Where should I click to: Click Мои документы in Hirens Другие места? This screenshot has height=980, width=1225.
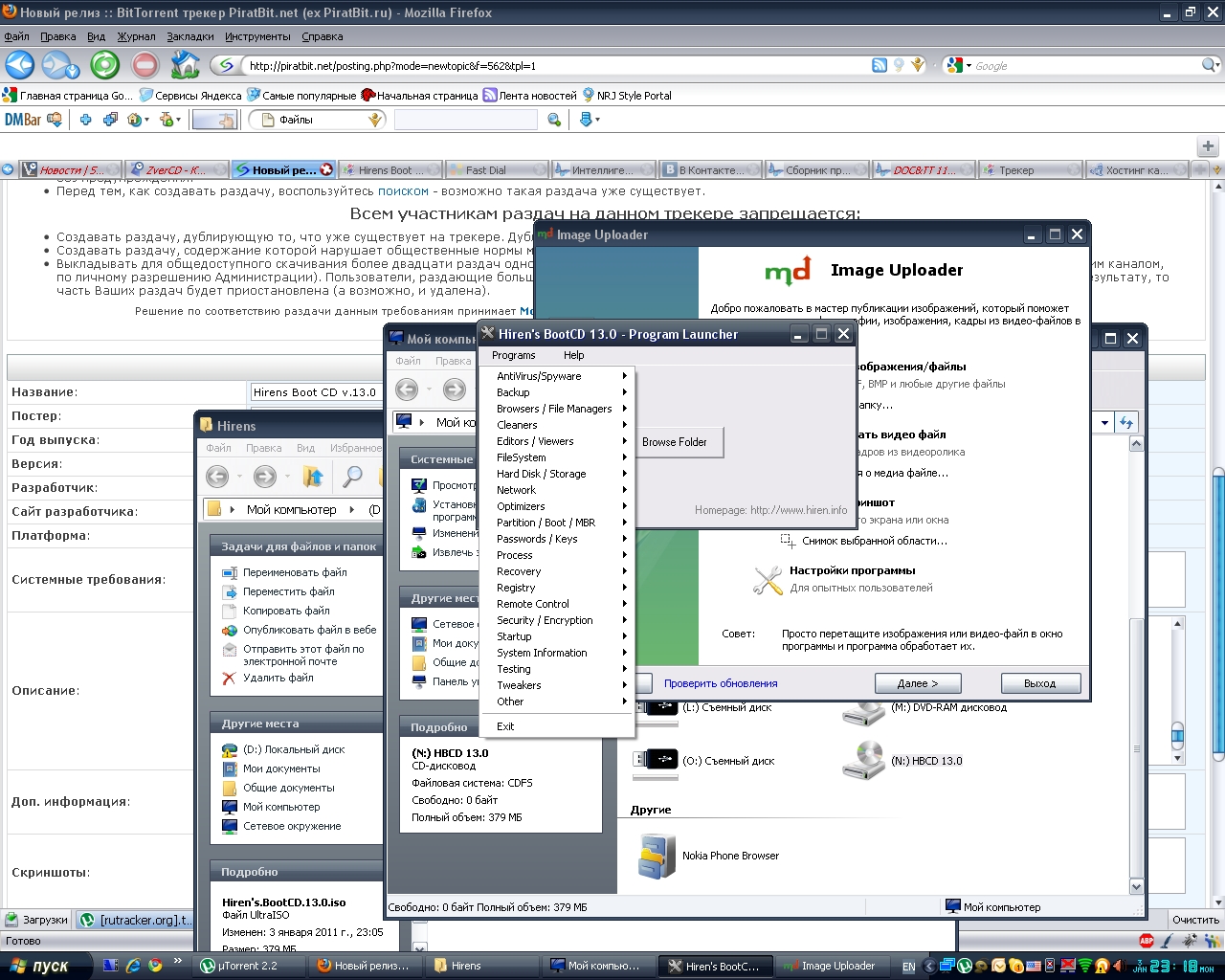coord(281,768)
